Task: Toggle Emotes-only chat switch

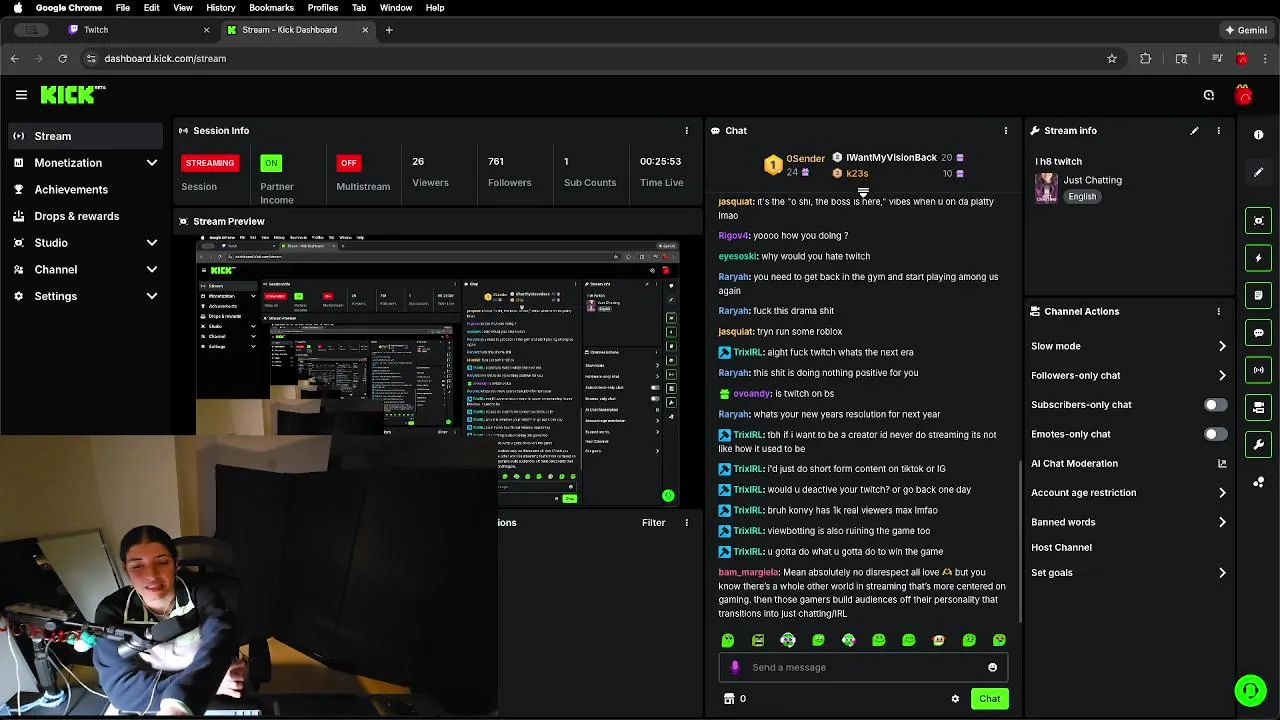Action: [1215, 434]
